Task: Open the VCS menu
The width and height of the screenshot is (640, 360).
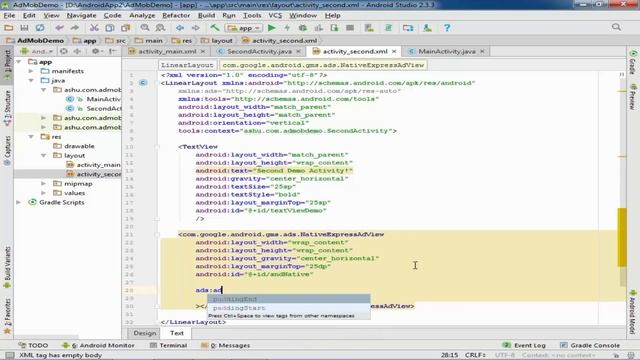Action: click(275, 16)
